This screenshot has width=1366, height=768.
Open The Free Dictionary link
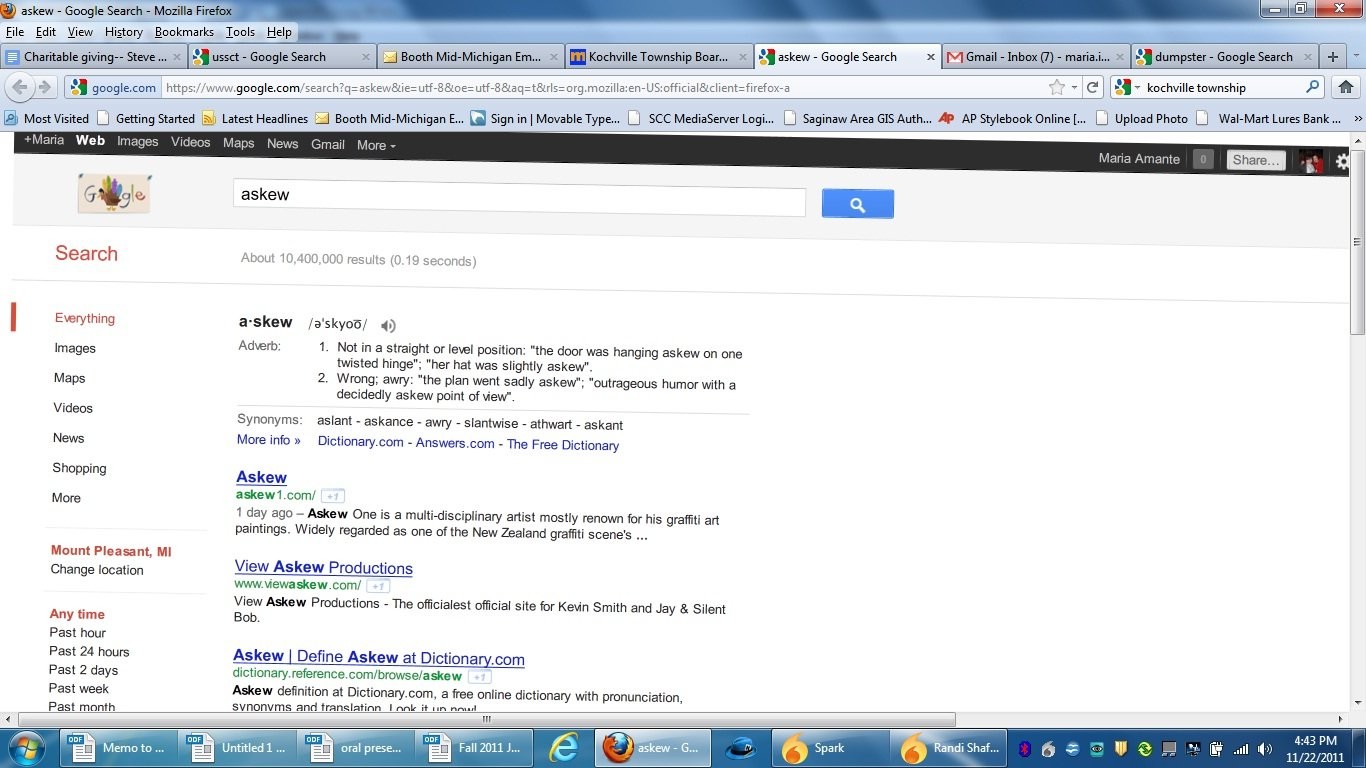[x=563, y=445]
